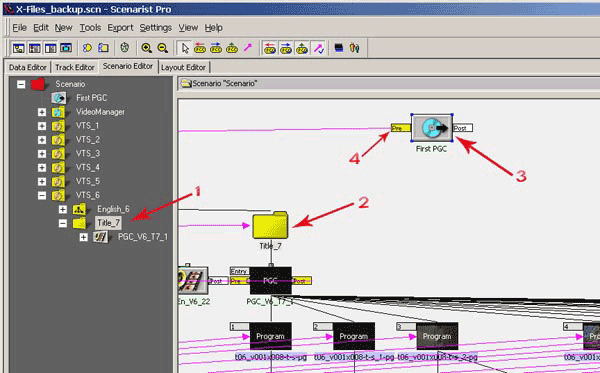Select the arrow pointer tool
This screenshot has height=373, width=600.
185,48
